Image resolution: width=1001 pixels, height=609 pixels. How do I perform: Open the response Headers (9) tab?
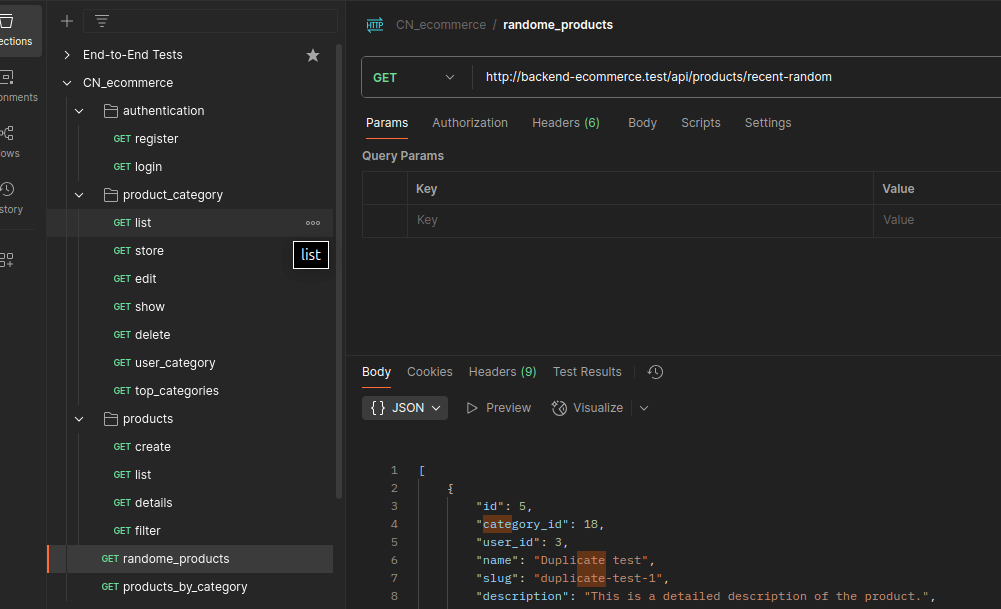click(x=502, y=372)
